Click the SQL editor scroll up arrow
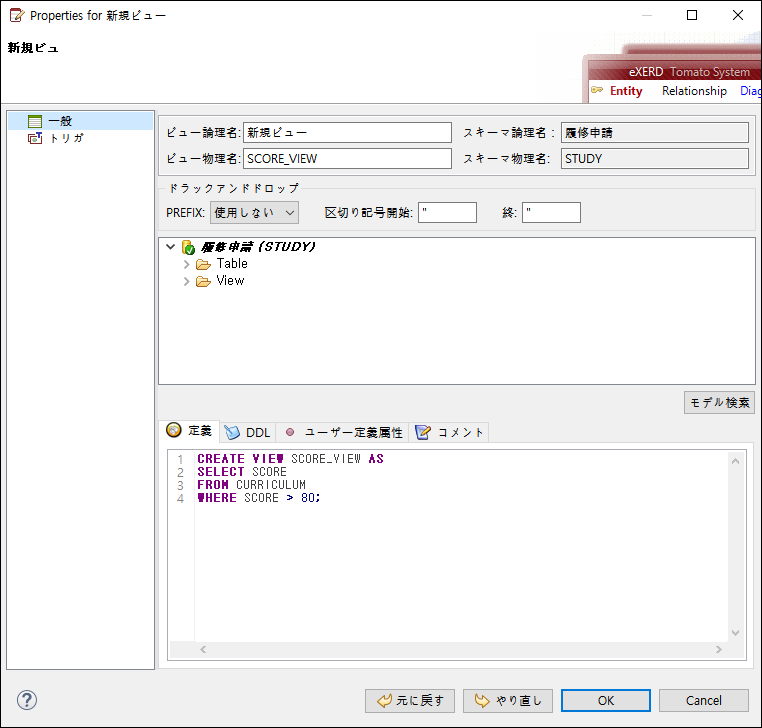Screen dimensions: 762x728 pos(736,461)
